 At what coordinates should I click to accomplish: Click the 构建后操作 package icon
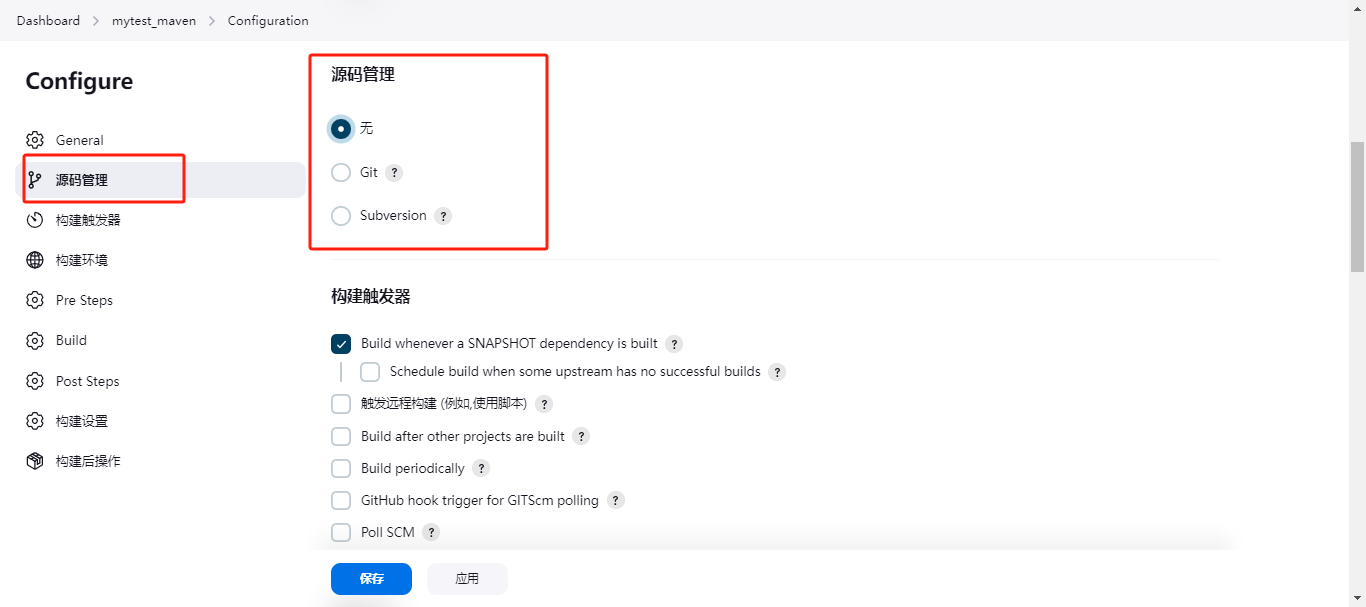[35, 461]
